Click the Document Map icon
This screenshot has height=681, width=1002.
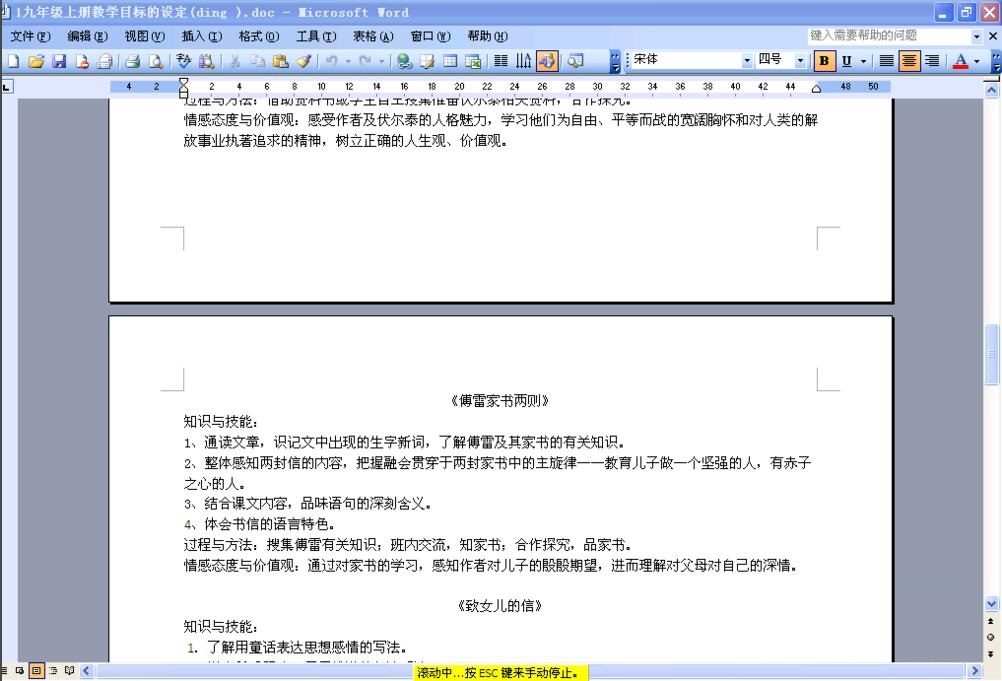[x=575, y=61]
